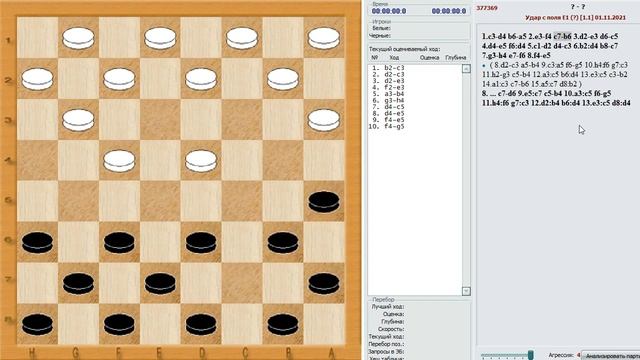Click the white checker on H2

(37, 79)
